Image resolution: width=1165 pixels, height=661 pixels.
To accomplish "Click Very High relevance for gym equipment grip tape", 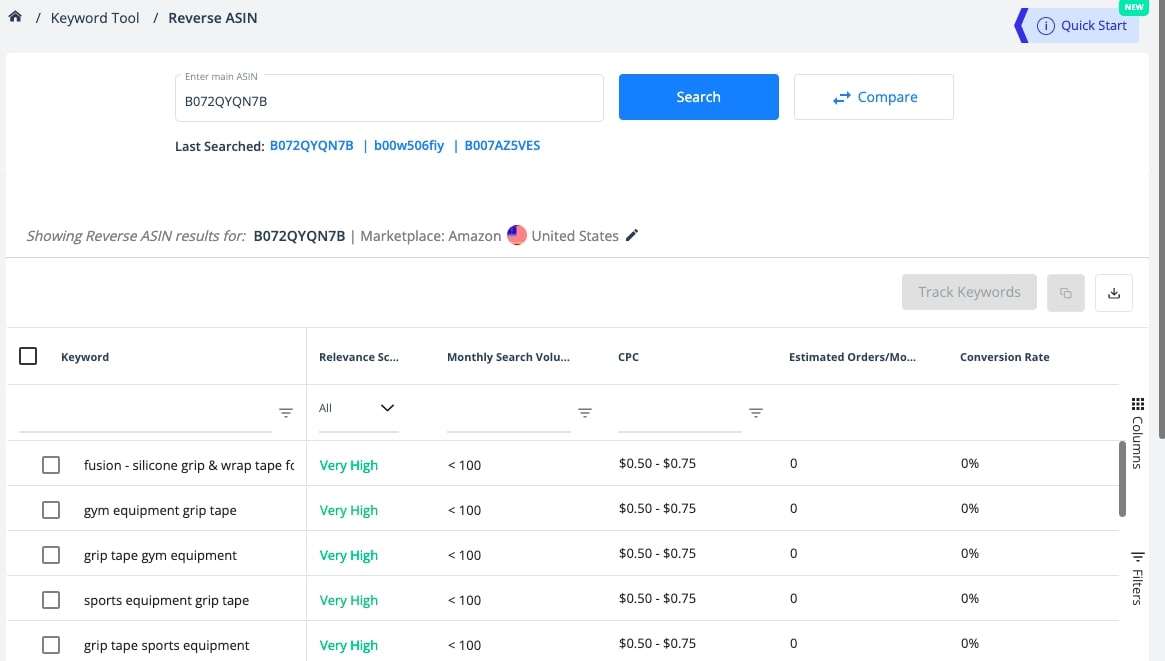I will pyautogui.click(x=348, y=510).
